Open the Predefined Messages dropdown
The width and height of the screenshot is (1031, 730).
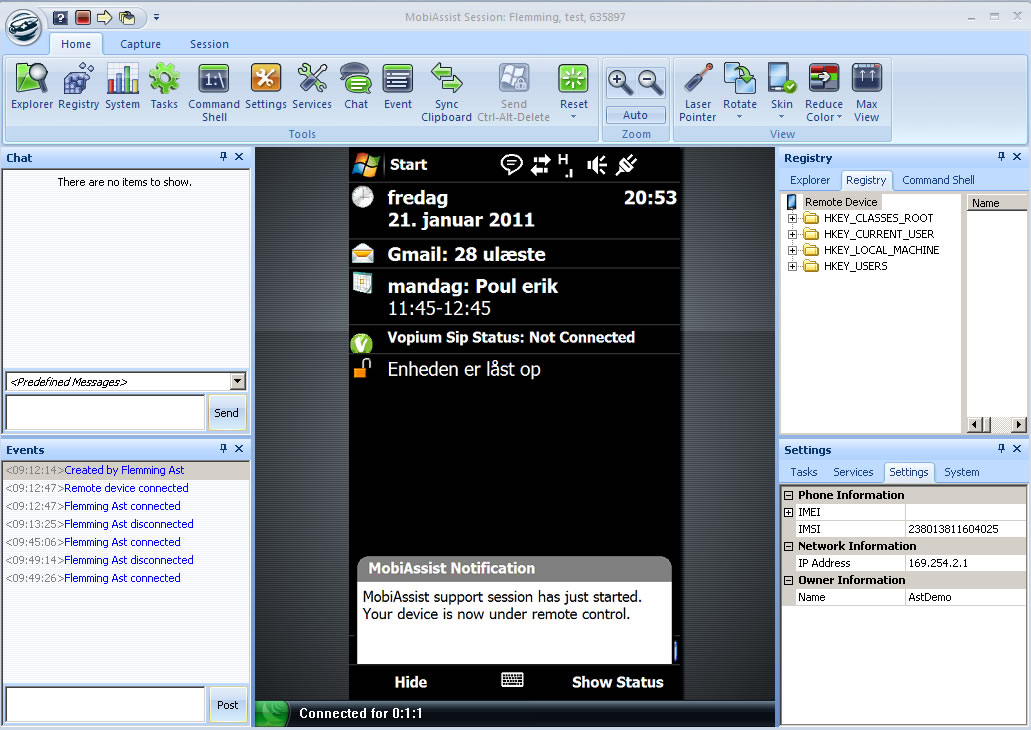(237, 381)
